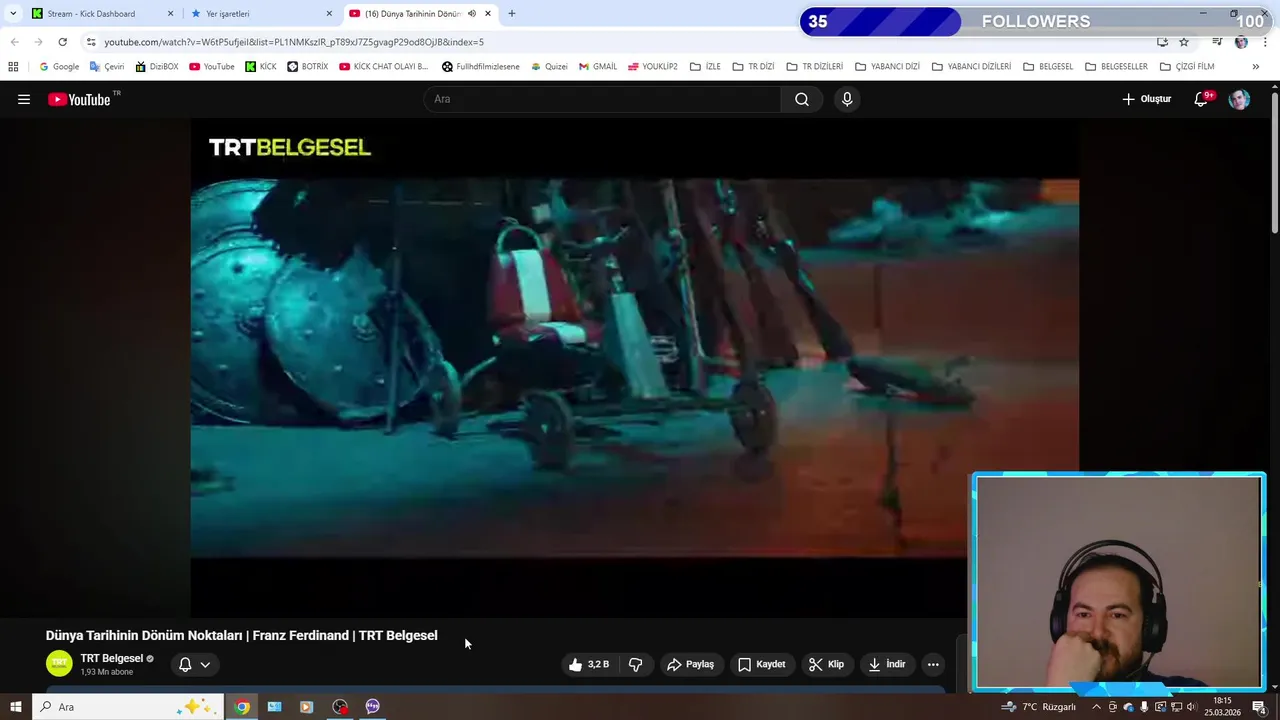Click the video player to pause
The width and height of the screenshot is (1280, 720).
(x=634, y=368)
